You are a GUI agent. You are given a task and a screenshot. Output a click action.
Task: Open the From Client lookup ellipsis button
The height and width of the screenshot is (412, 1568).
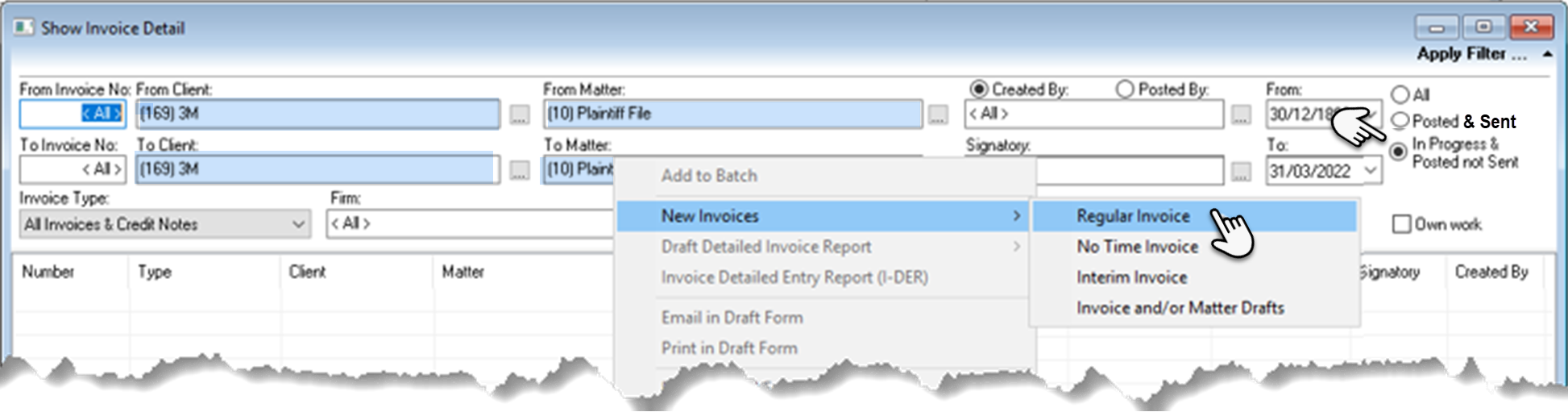520,115
